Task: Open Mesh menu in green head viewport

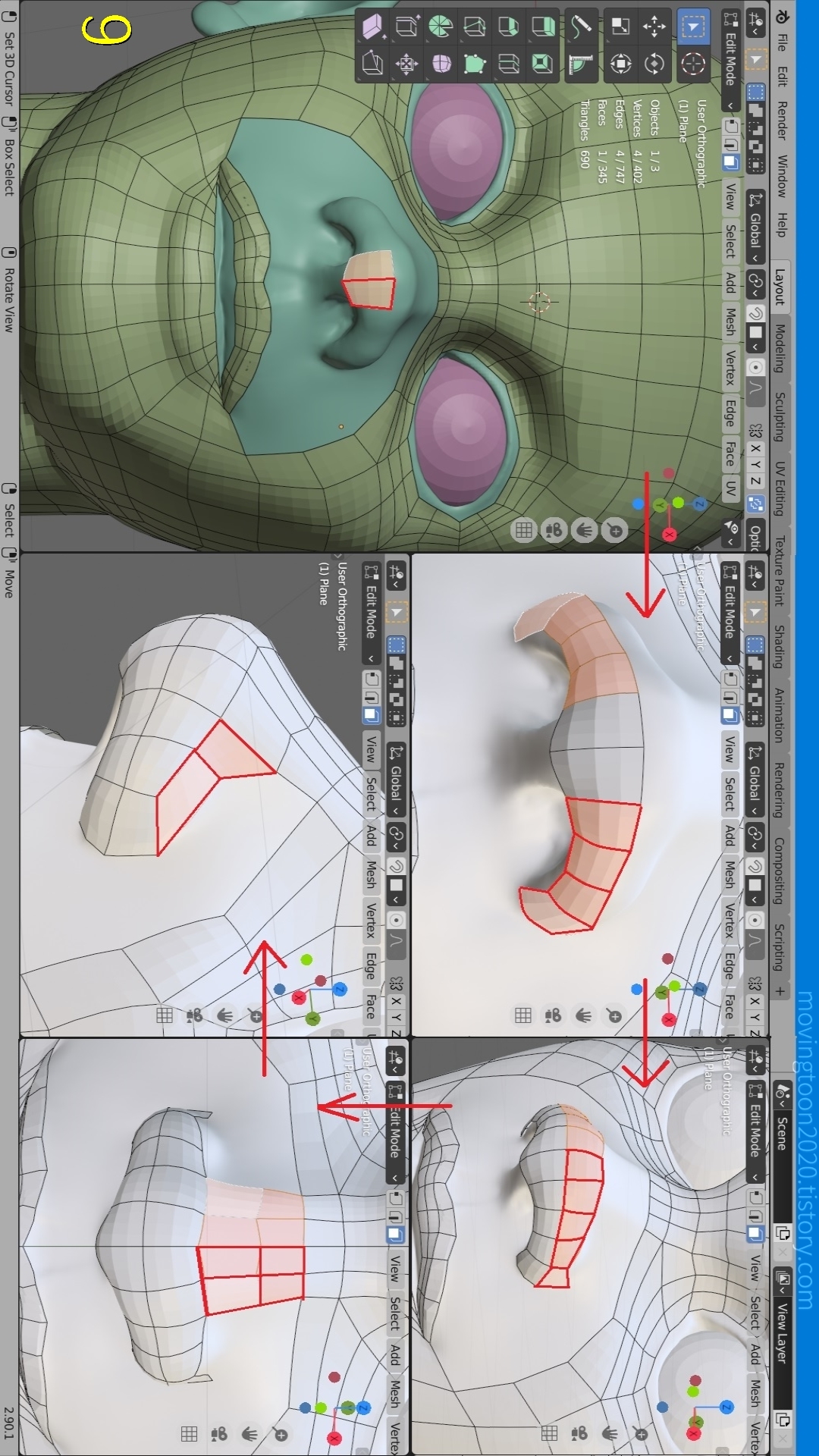Action: pos(730,321)
